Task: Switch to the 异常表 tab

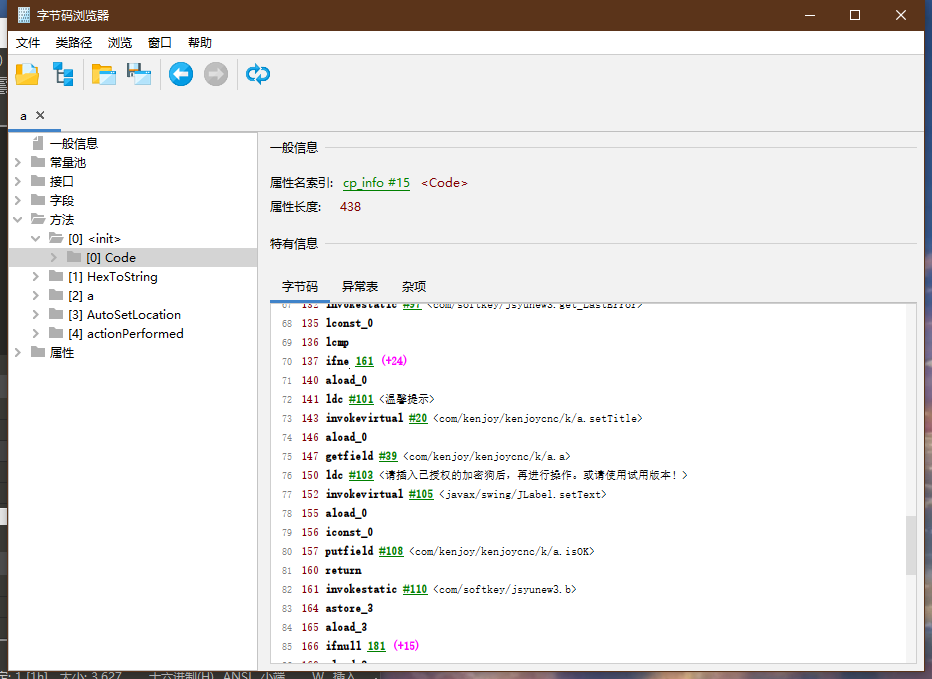Action: pyautogui.click(x=360, y=287)
